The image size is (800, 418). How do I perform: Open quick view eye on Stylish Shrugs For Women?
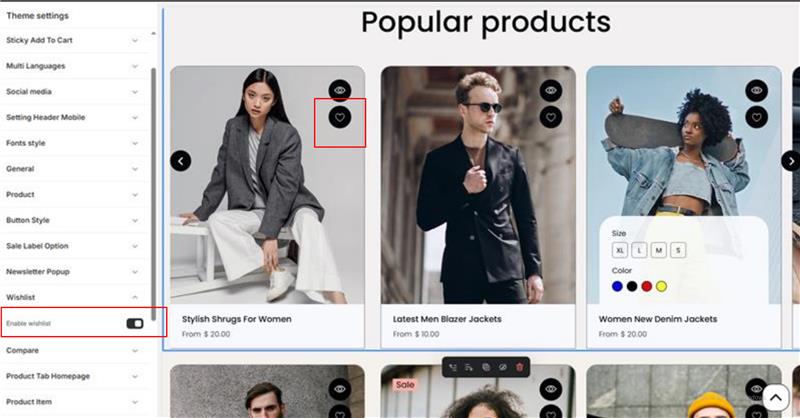pos(340,91)
